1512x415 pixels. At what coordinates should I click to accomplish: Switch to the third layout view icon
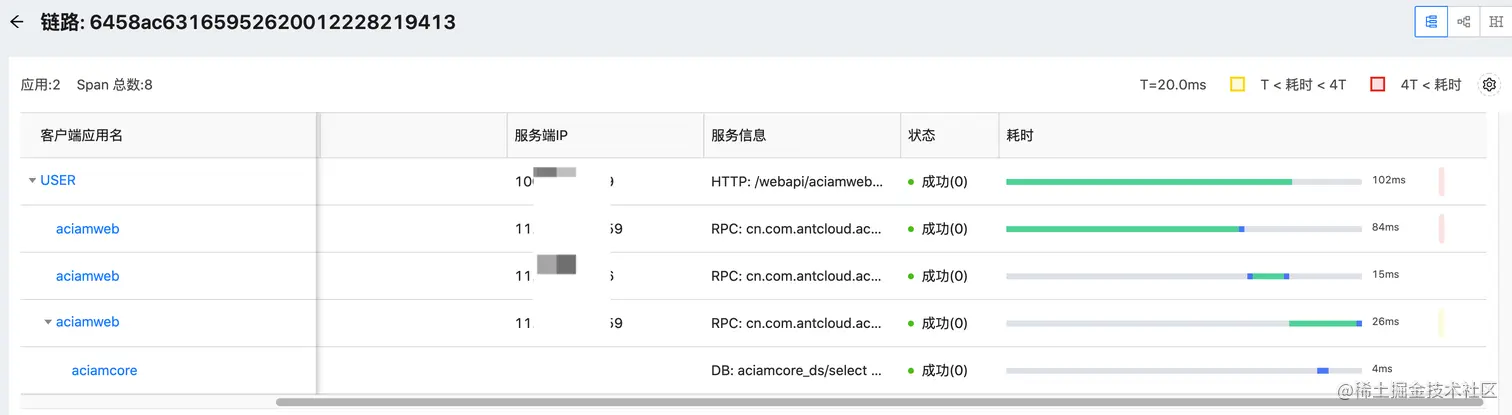point(1496,22)
